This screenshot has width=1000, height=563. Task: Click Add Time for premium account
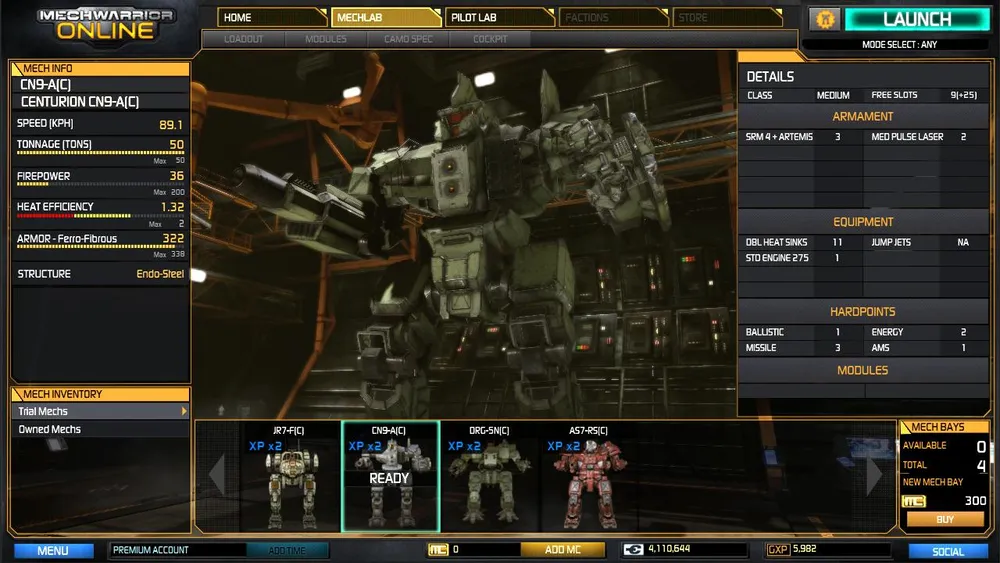tap(287, 550)
